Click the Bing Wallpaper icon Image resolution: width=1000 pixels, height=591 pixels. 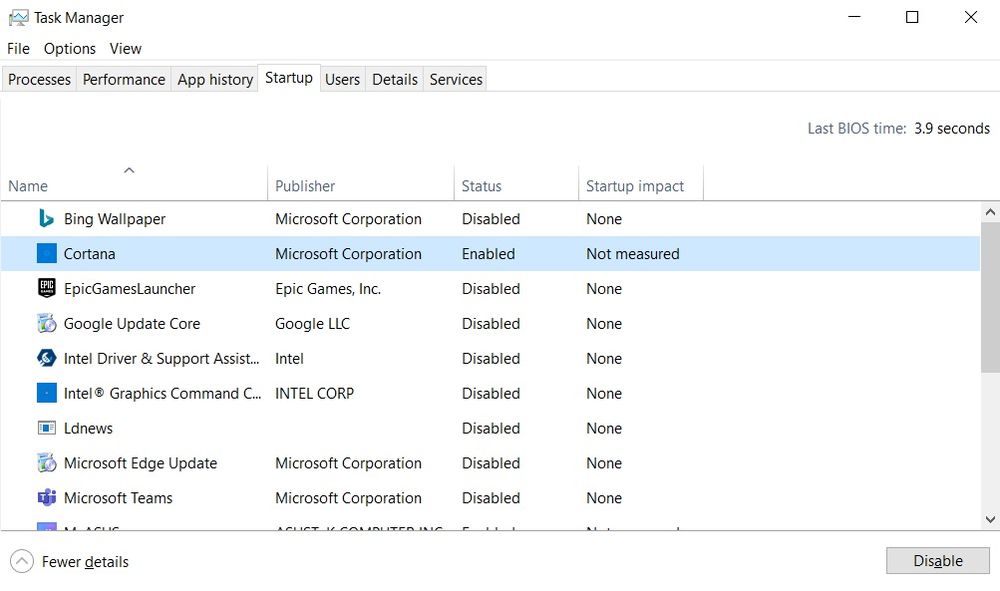click(46, 219)
